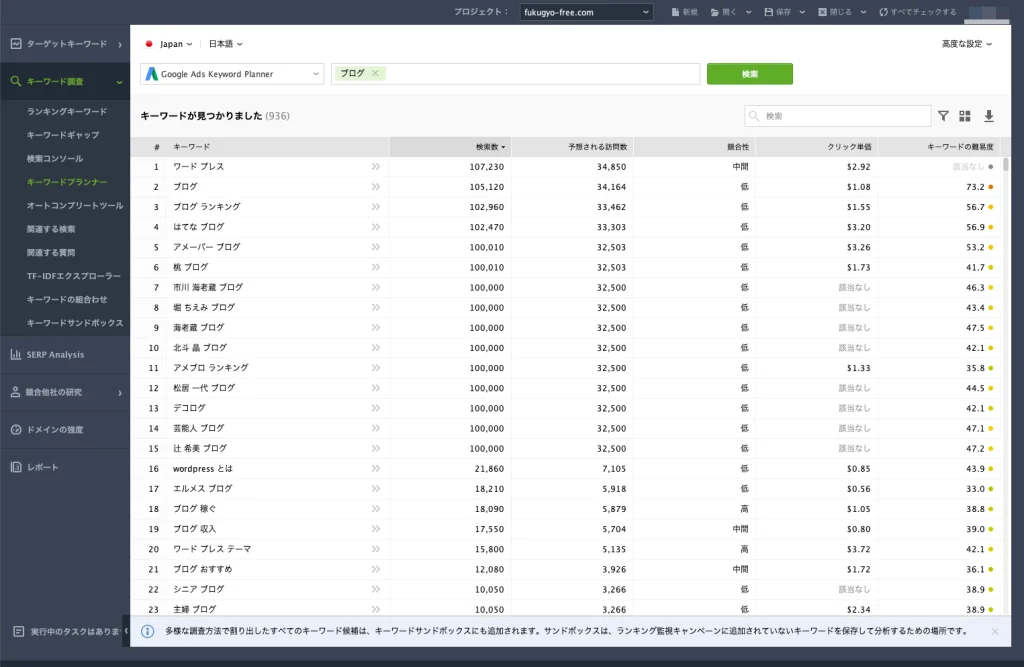Expand 高度な設定 advanced settings

967,44
